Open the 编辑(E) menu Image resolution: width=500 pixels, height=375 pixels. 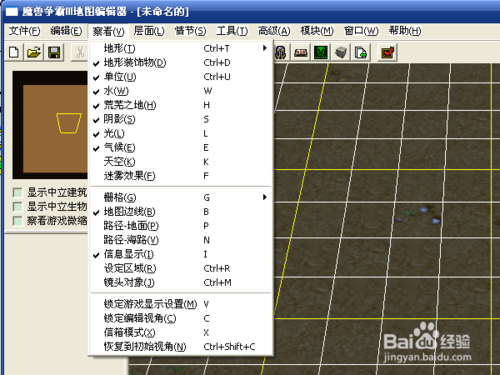pyautogui.click(x=66, y=31)
